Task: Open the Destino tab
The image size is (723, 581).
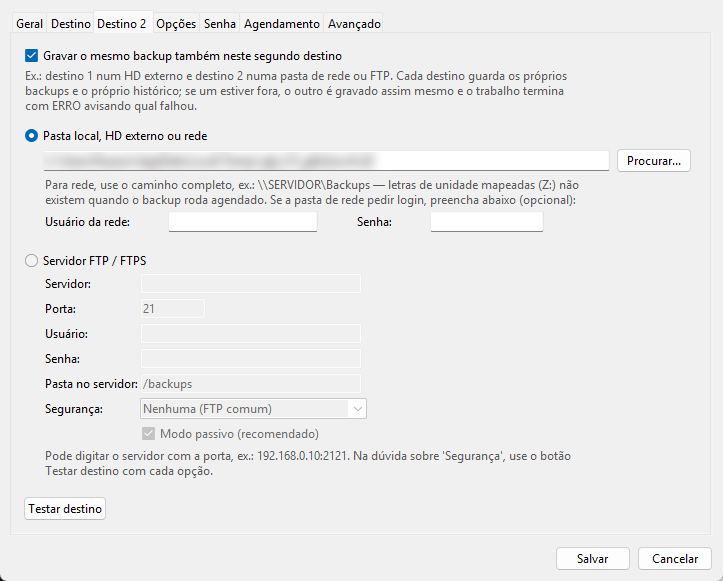Action: click(x=71, y=24)
